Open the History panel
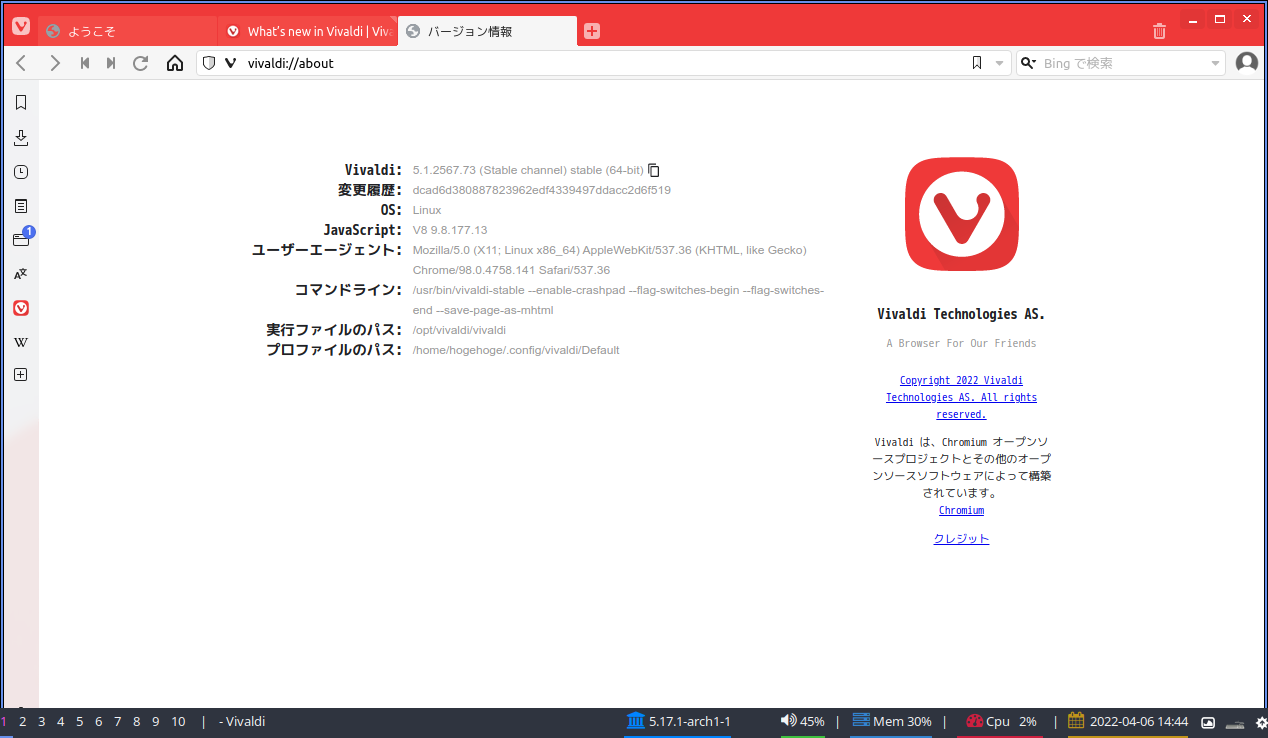 click(x=21, y=172)
